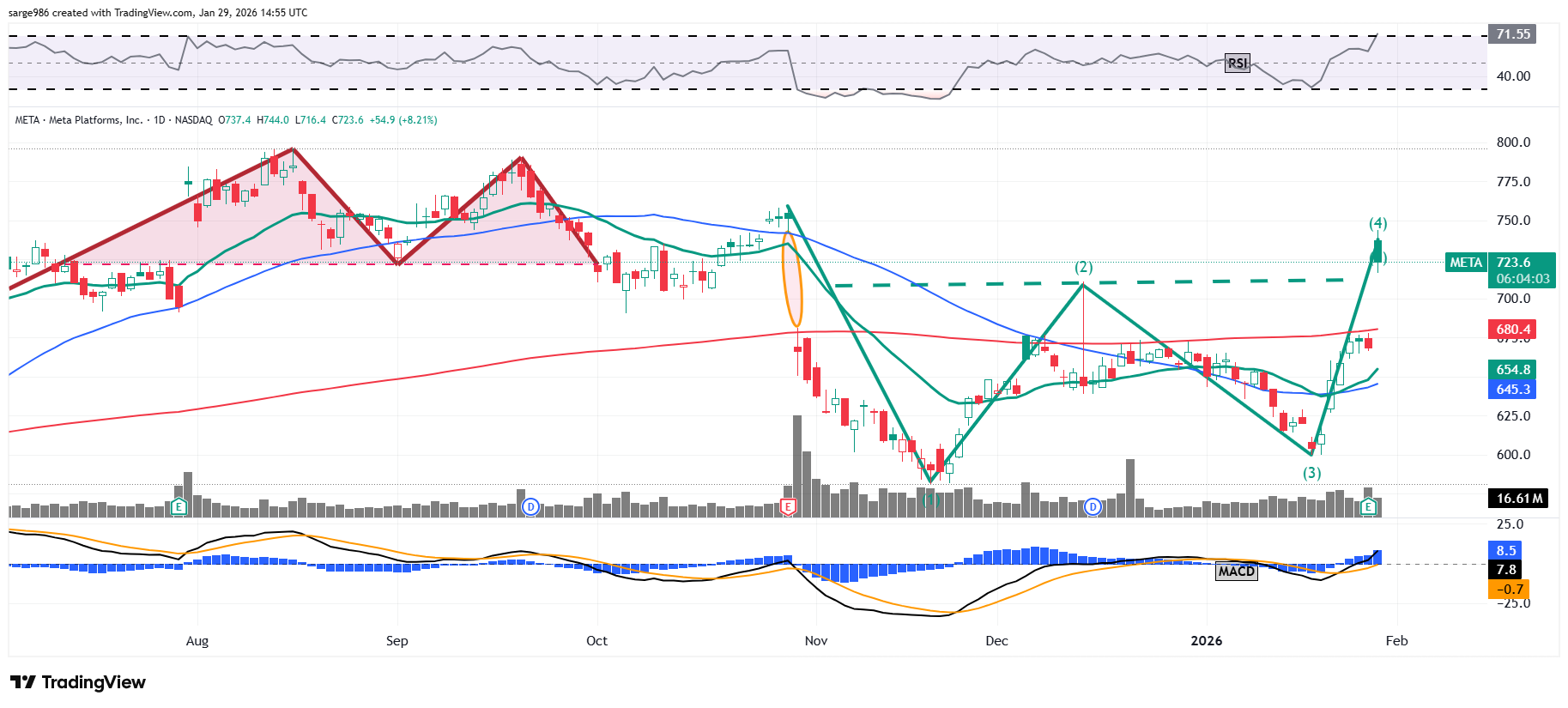Click the green earnings E marker near February
Viewport: 1568px width, 708px height.
point(1369,507)
